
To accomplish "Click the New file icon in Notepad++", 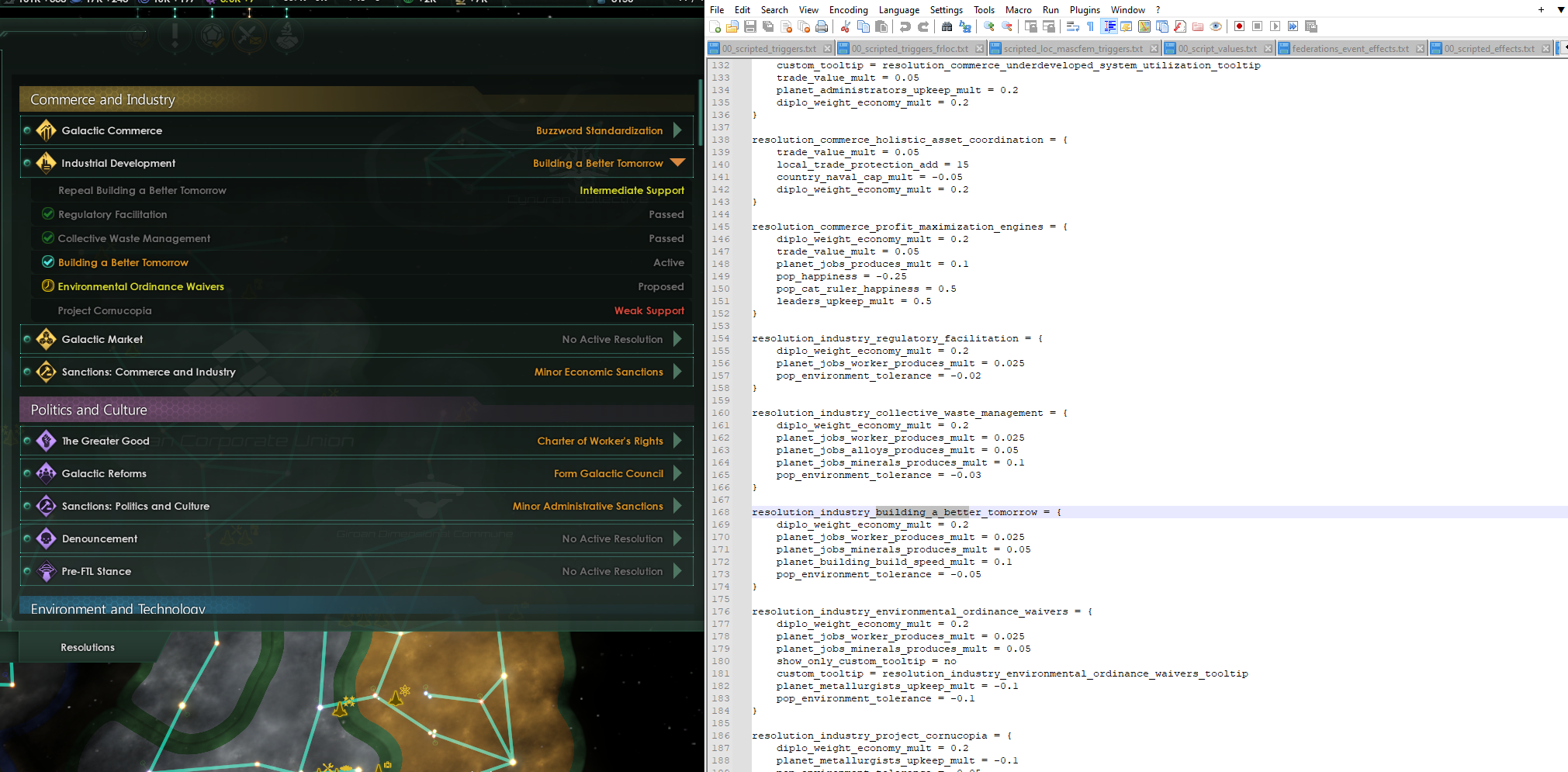I will point(715,26).
